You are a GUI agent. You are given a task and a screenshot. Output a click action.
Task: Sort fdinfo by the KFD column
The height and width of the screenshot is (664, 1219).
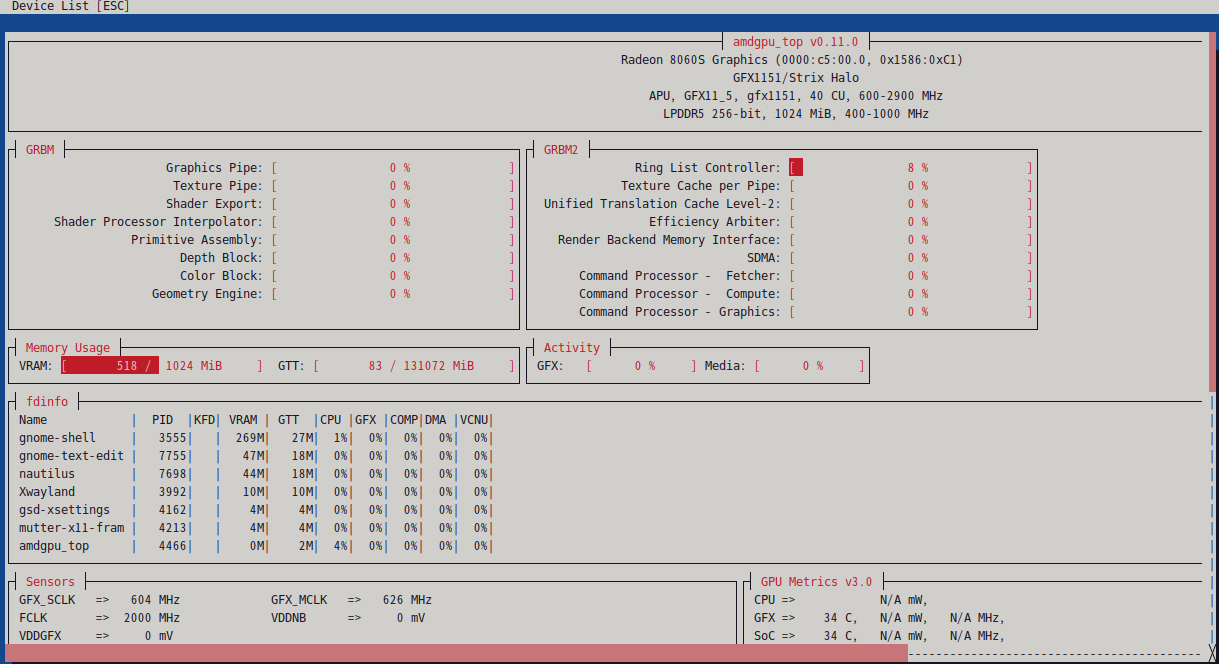[204, 420]
